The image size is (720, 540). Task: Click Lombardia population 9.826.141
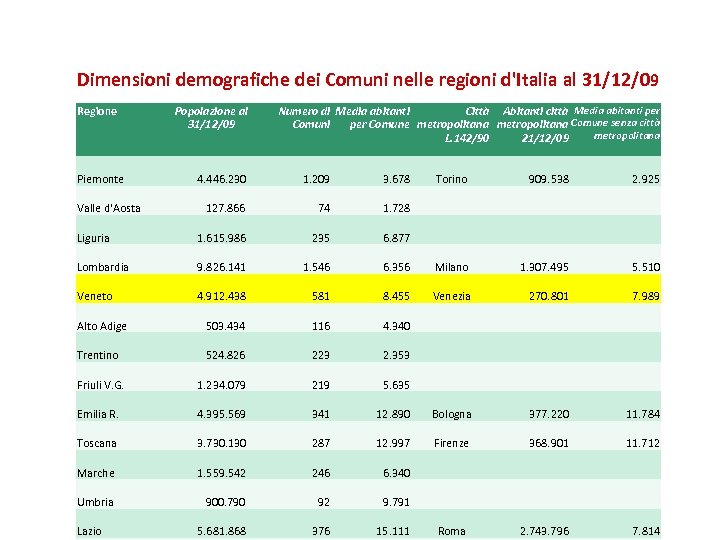click(x=221, y=267)
